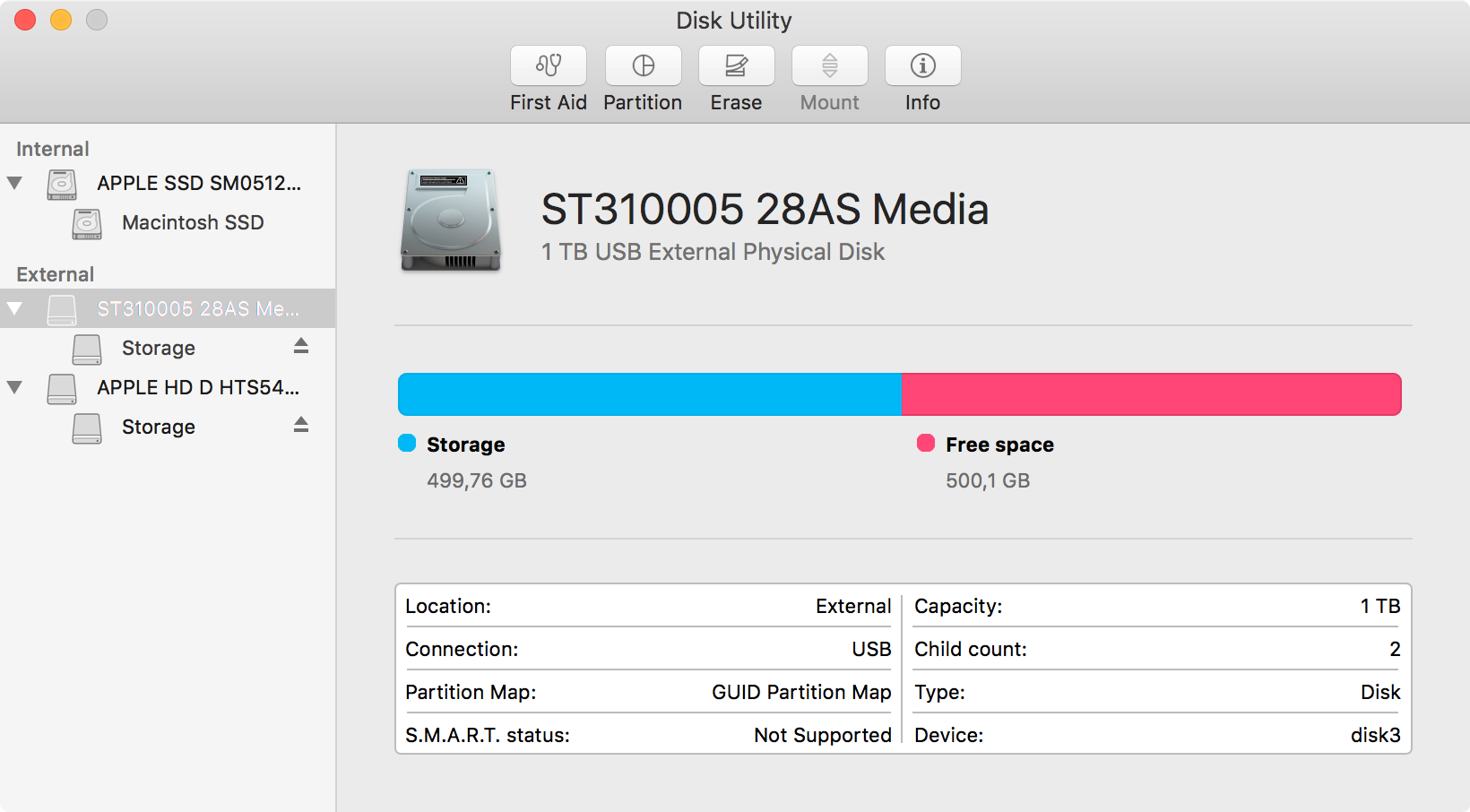Collapse the APPLE SSD SM0512 disk tree
The image size is (1470, 812).
tap(14, 183)
